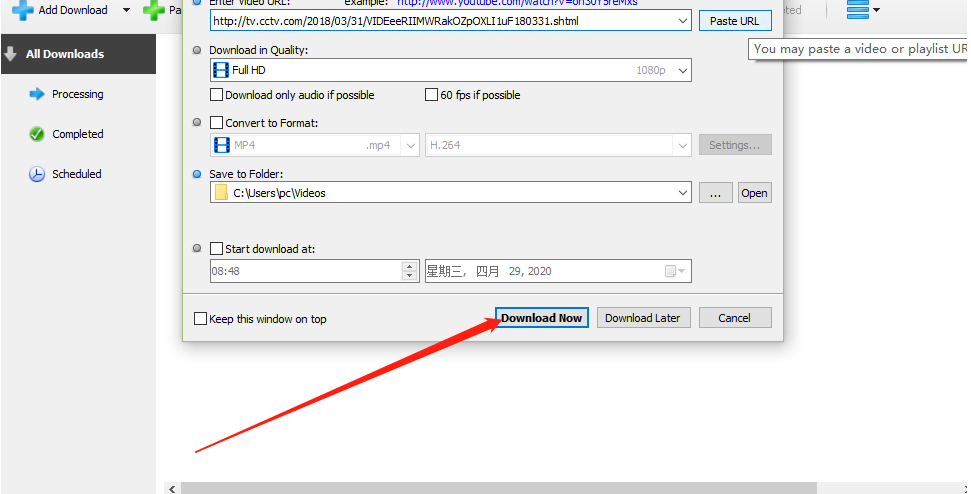Viewport: 971px width, 494px height.
Task: Select All Downloads in sidebar
Action: pyautogui.click(x=79, y=54)
